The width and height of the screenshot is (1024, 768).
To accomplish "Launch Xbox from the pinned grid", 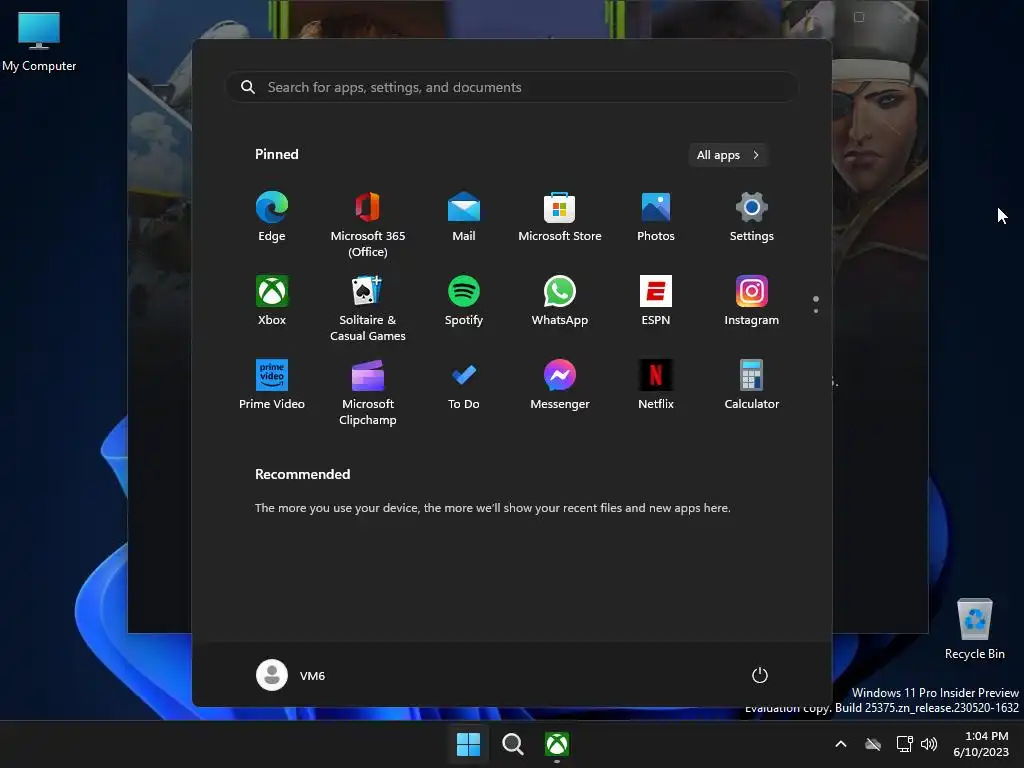I will (x=272, y=301).
